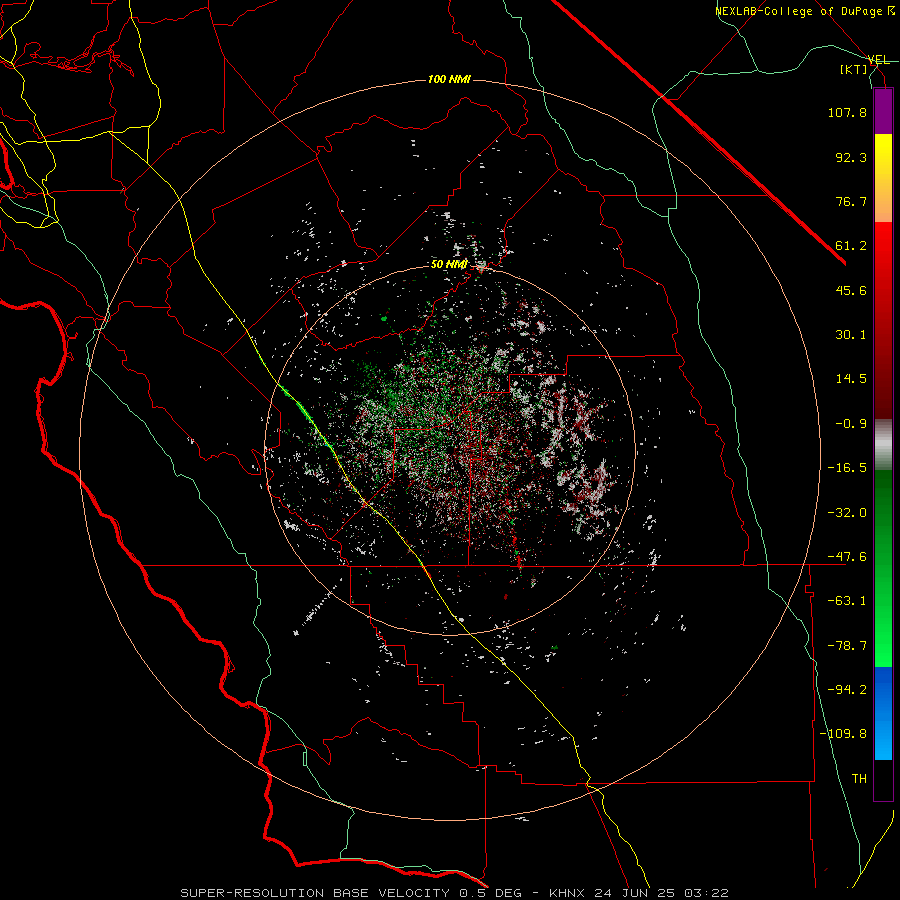The width and height of the screenshot is (900, 900).
Task: Click the black TH segment of the color bar
Action: (x=883, y=779)
